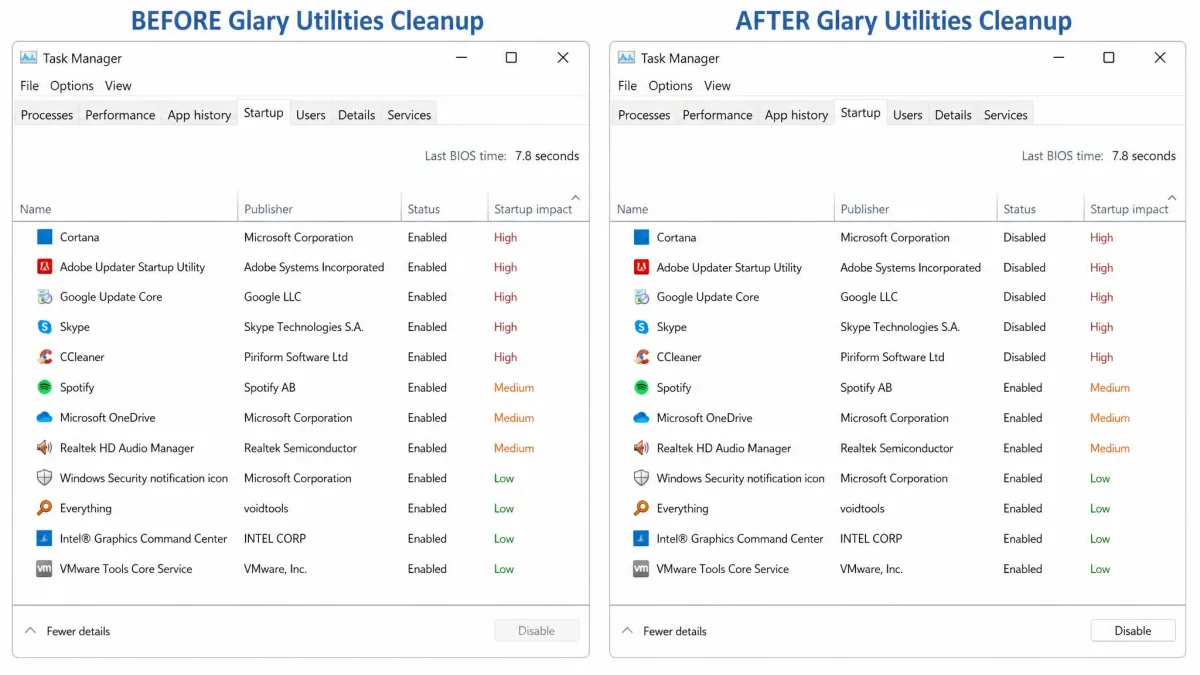Click the Everything icon in the AFTER window
This screenshot has width=1200, height=675.
[x=641, y=508]
